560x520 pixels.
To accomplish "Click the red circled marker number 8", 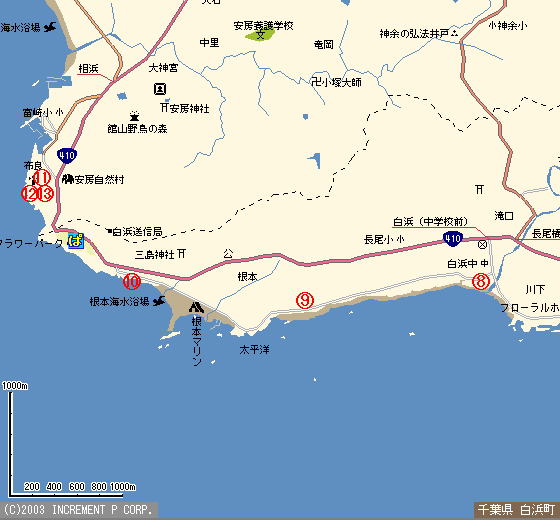I will [x=481, y=281].
